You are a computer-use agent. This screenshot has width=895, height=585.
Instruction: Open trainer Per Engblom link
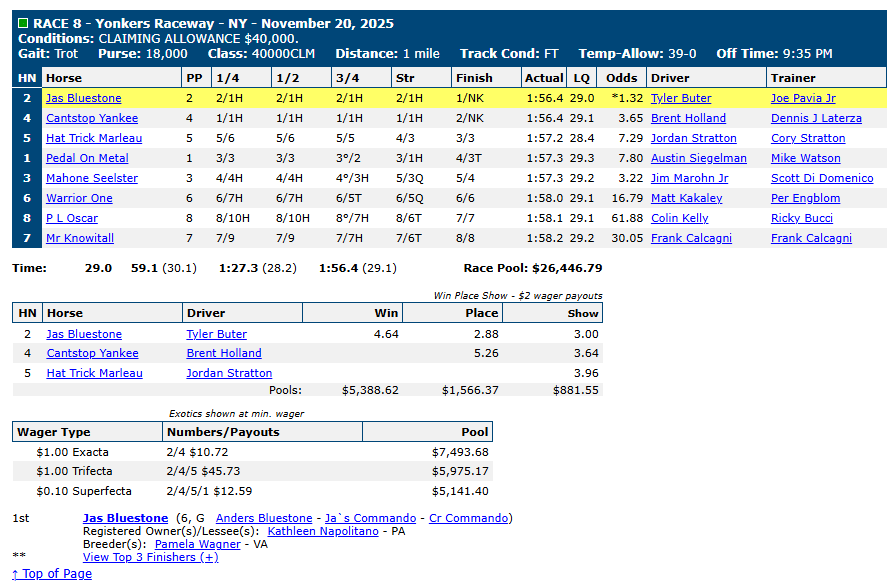point(805,198)
